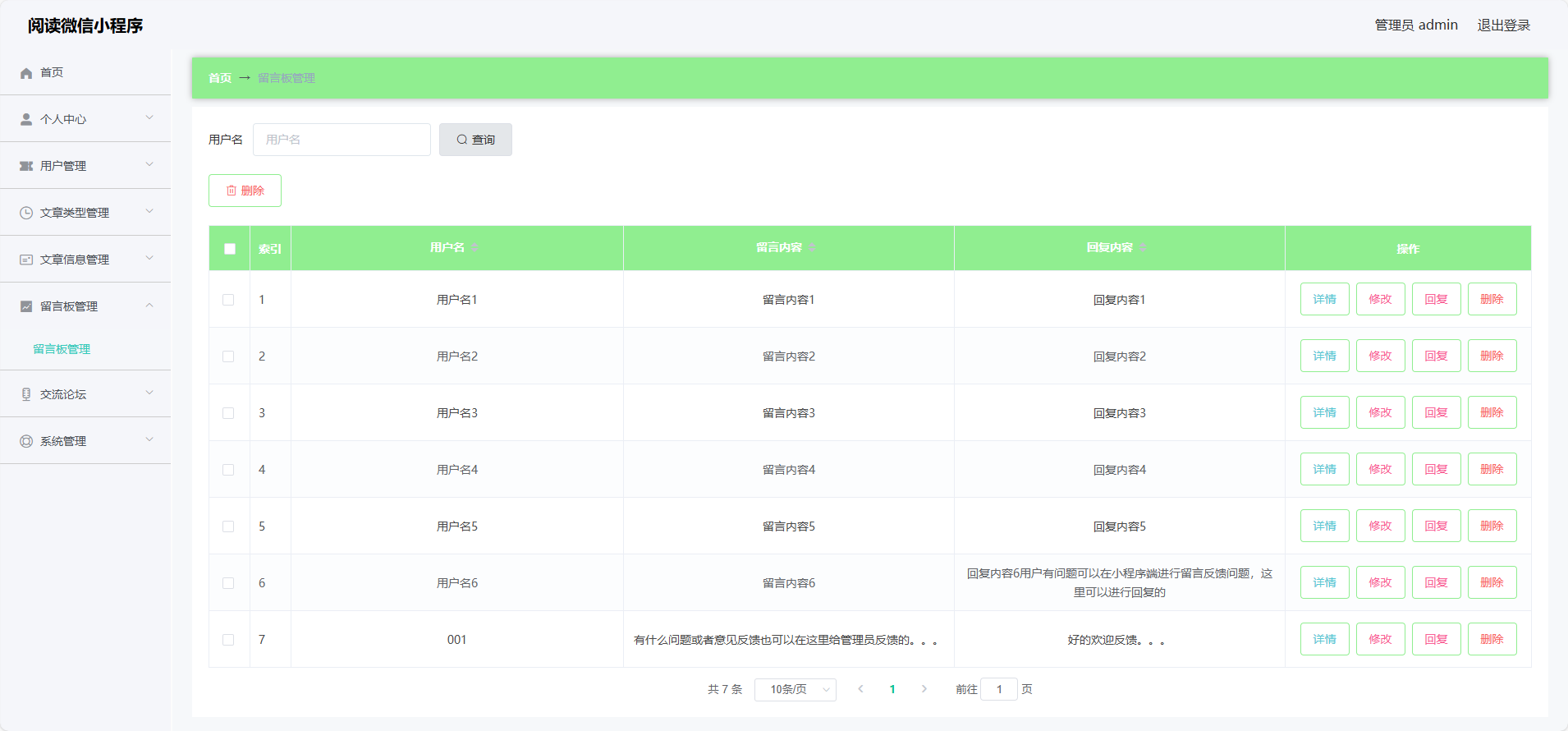Click 修改 for the 用户名2 row

[1380, 356]
